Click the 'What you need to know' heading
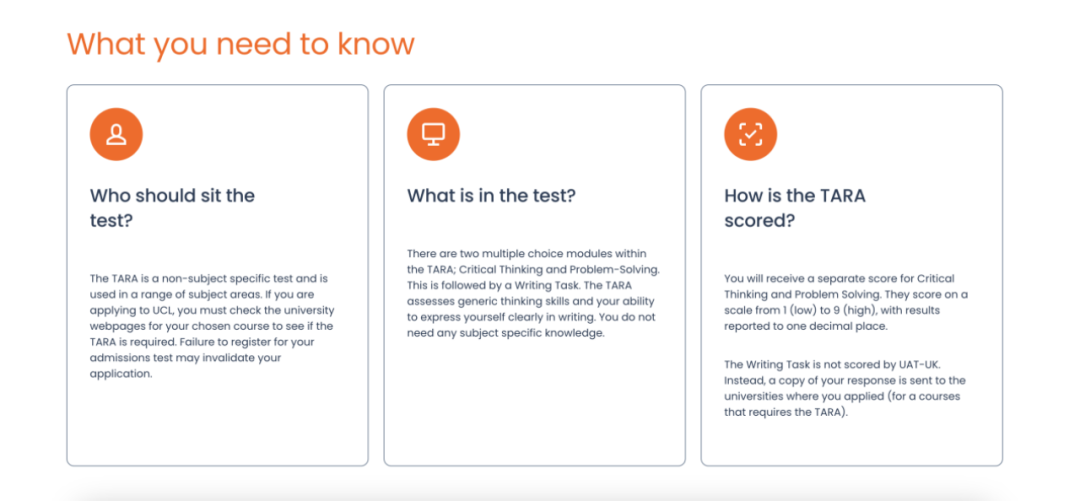This screenshot has height=501, width=1080. 240,43
